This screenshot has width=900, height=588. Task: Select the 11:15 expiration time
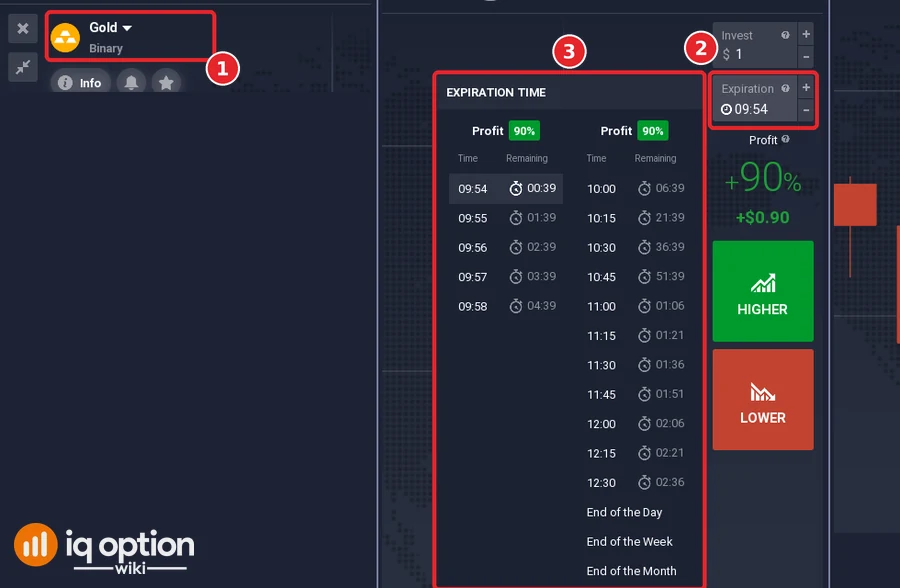[x=635, y=335]
